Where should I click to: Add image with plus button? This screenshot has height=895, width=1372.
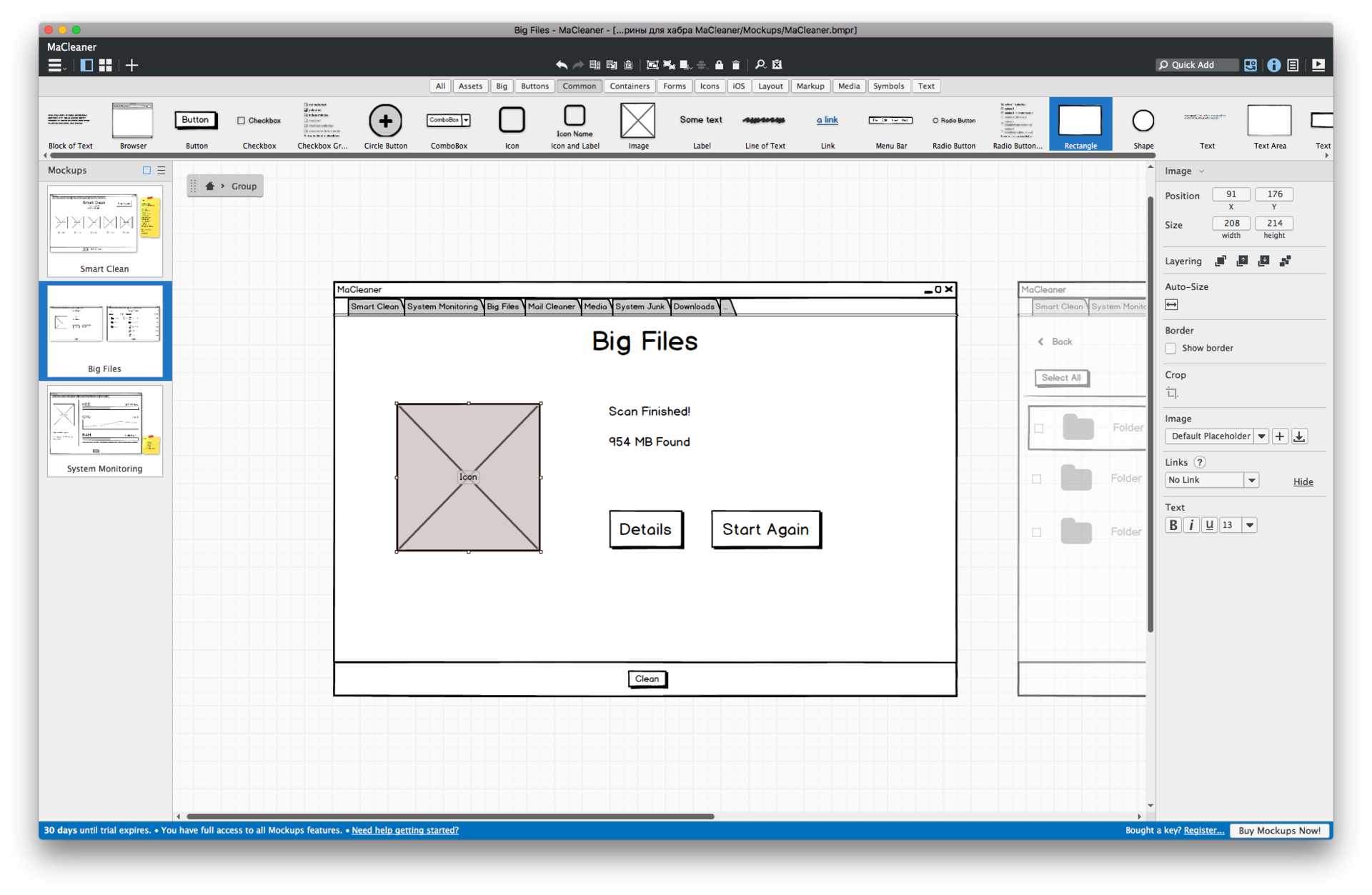(x=1280, y=436)
